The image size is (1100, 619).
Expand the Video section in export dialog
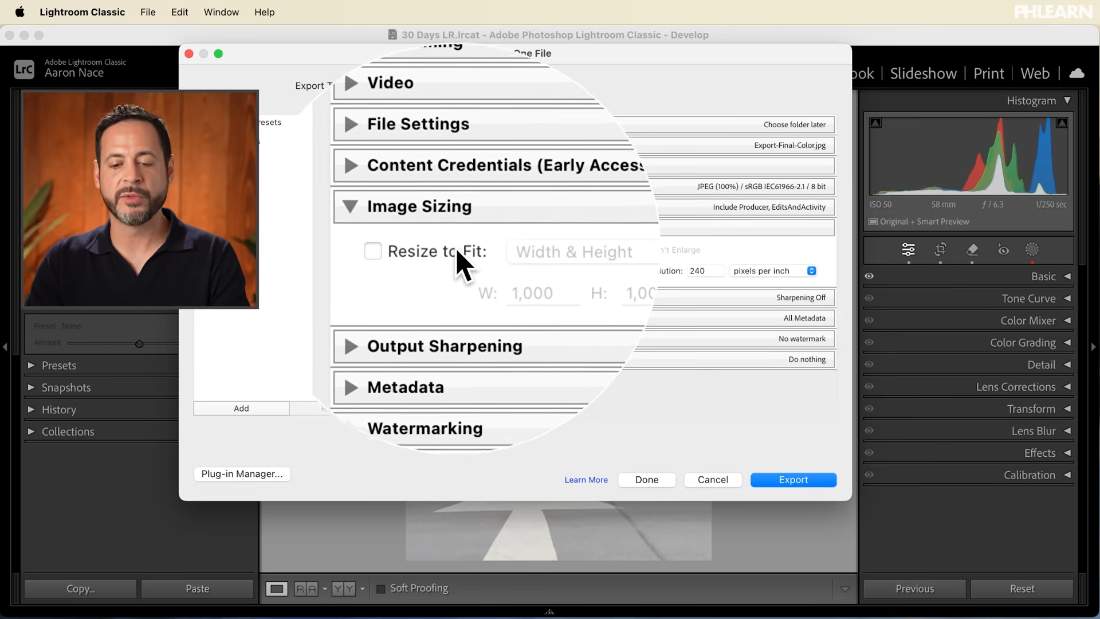coord(351,83)
